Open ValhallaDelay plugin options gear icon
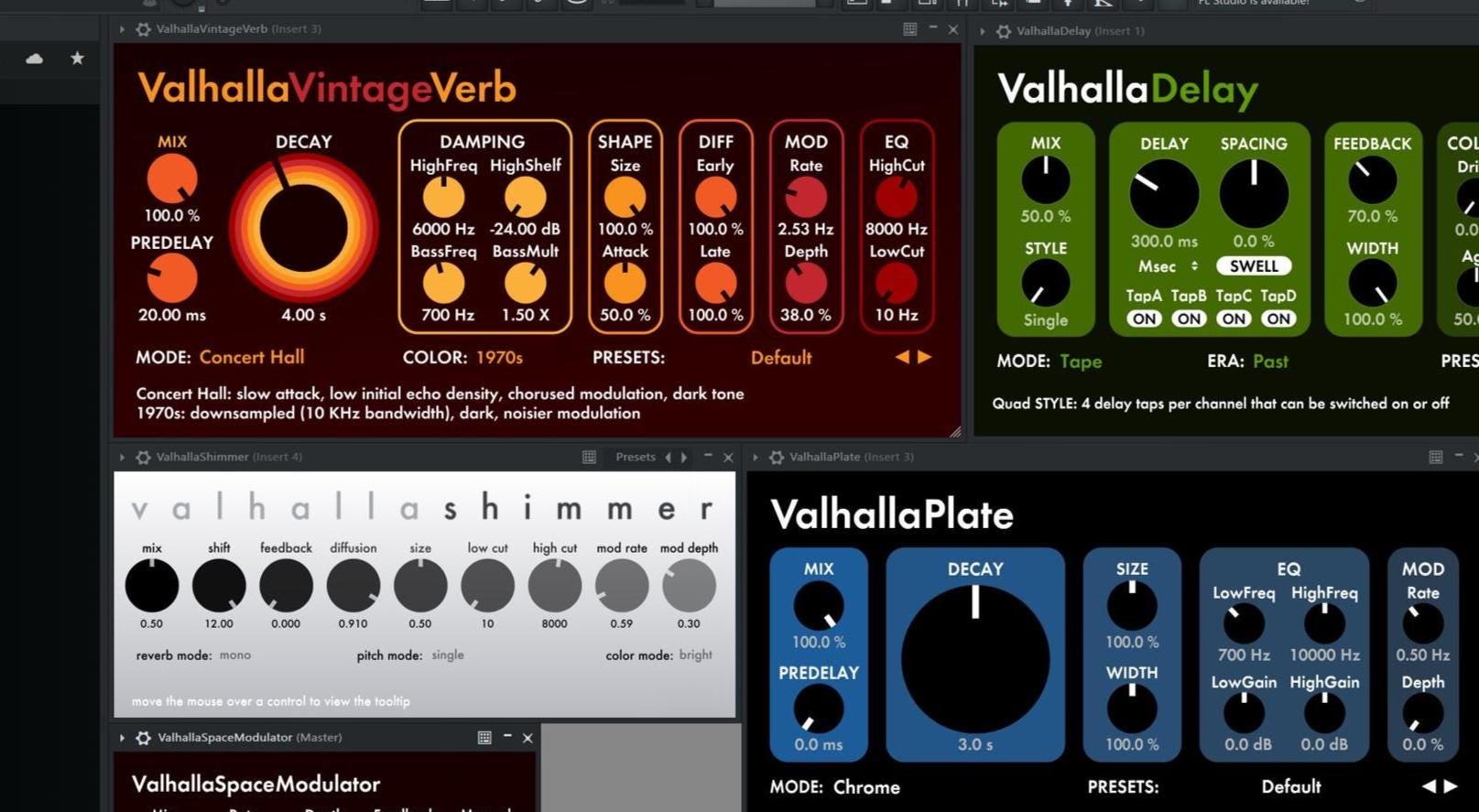1479x812 pixels. pos(1004,31)
